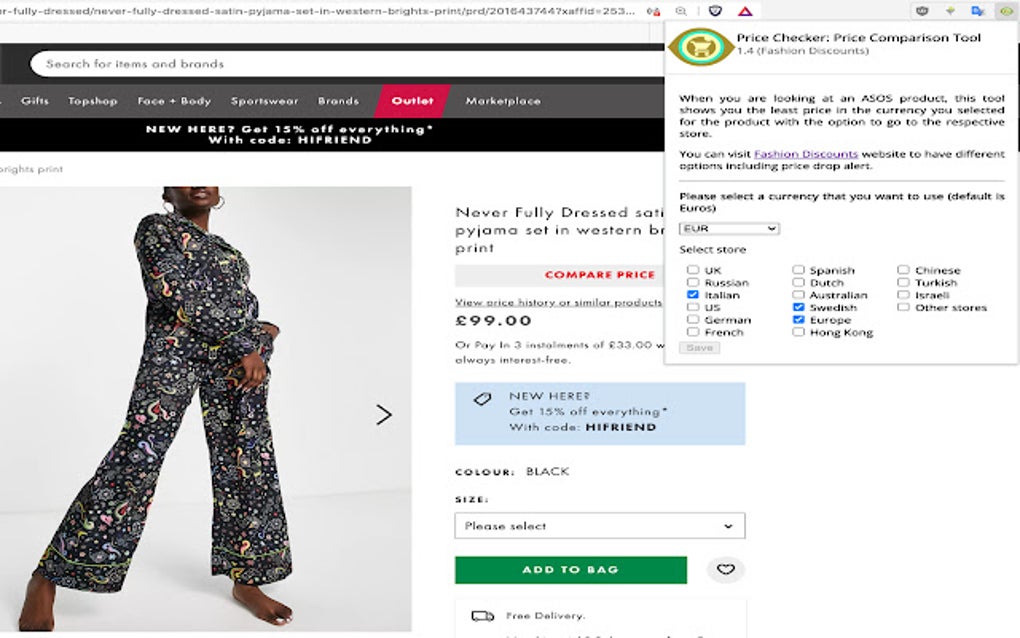Click the Price Checker extension toolbar icon
The image size is (1020, 638).
1006,11
